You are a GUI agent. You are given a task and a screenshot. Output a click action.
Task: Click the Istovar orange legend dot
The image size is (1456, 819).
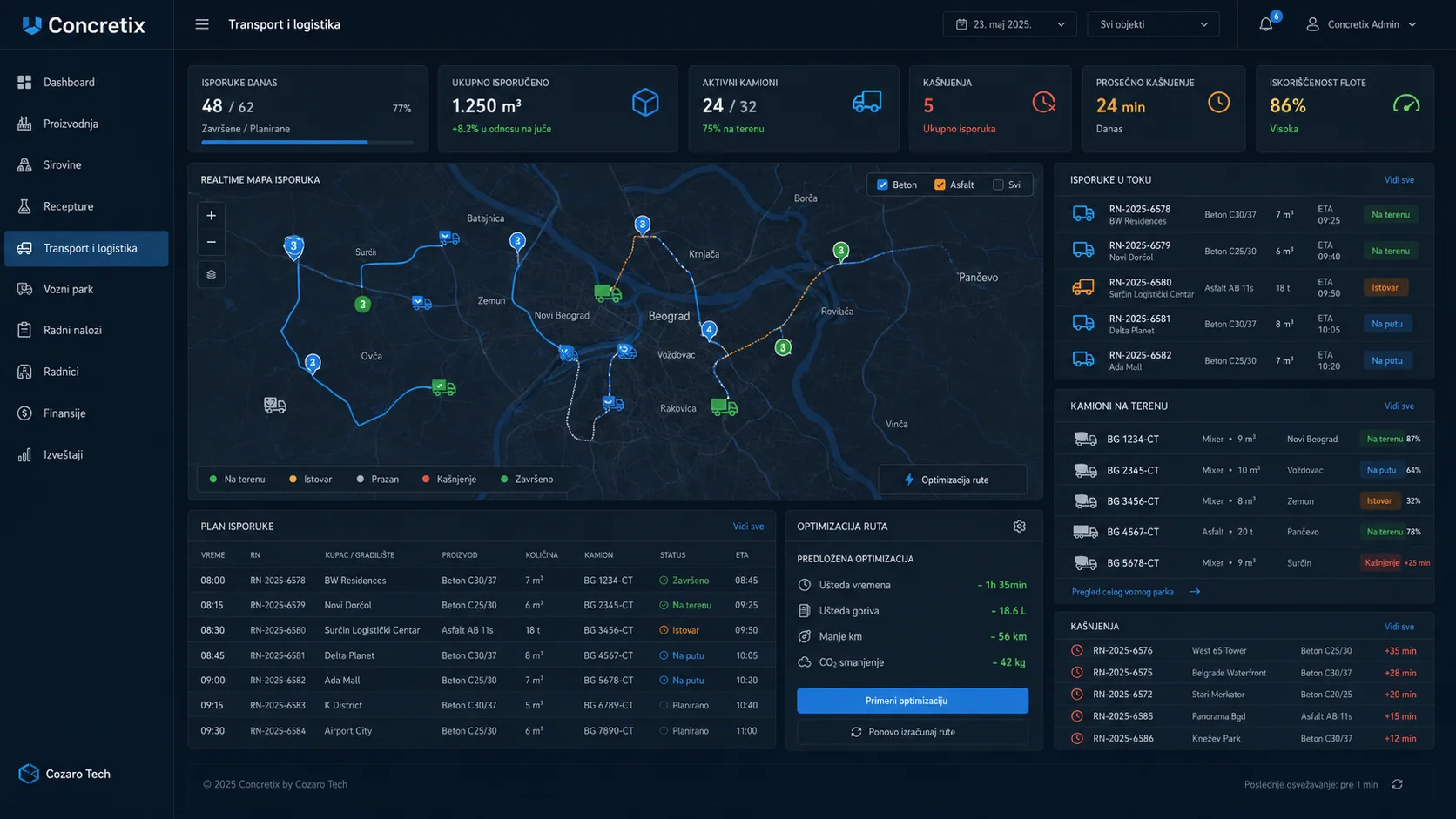[x=293, y=479]
